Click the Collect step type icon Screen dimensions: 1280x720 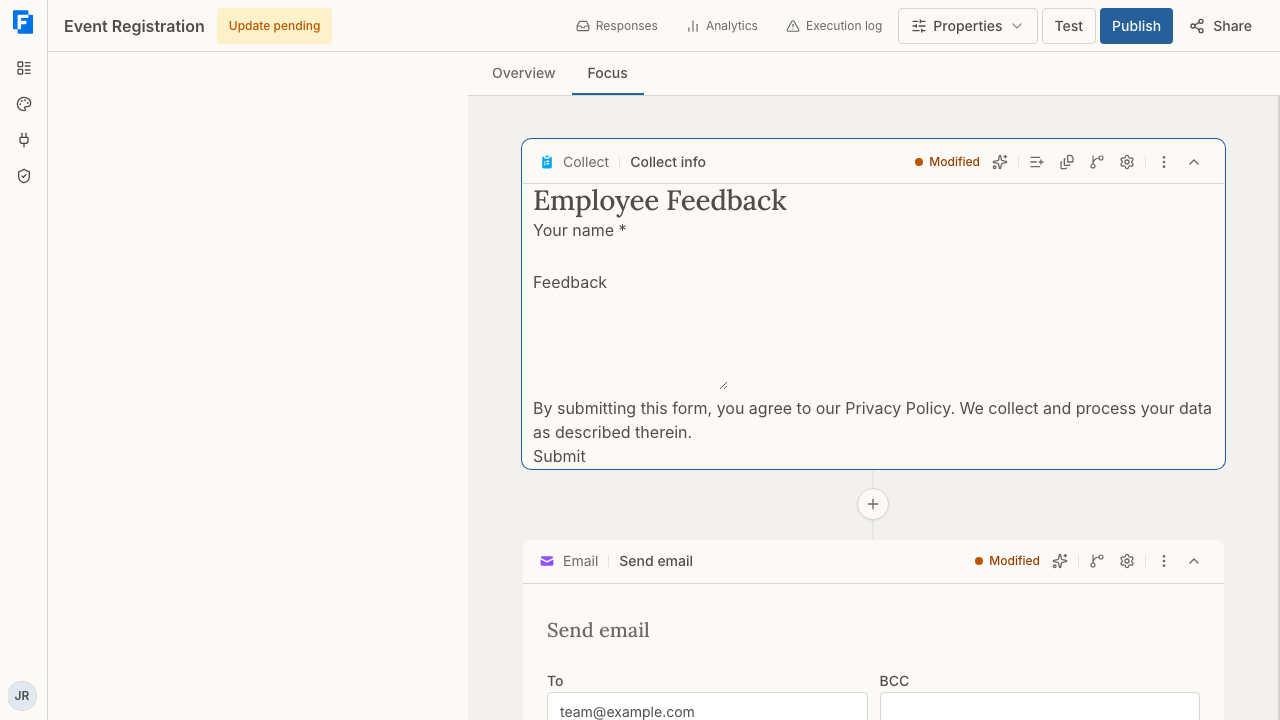(547, 162)
